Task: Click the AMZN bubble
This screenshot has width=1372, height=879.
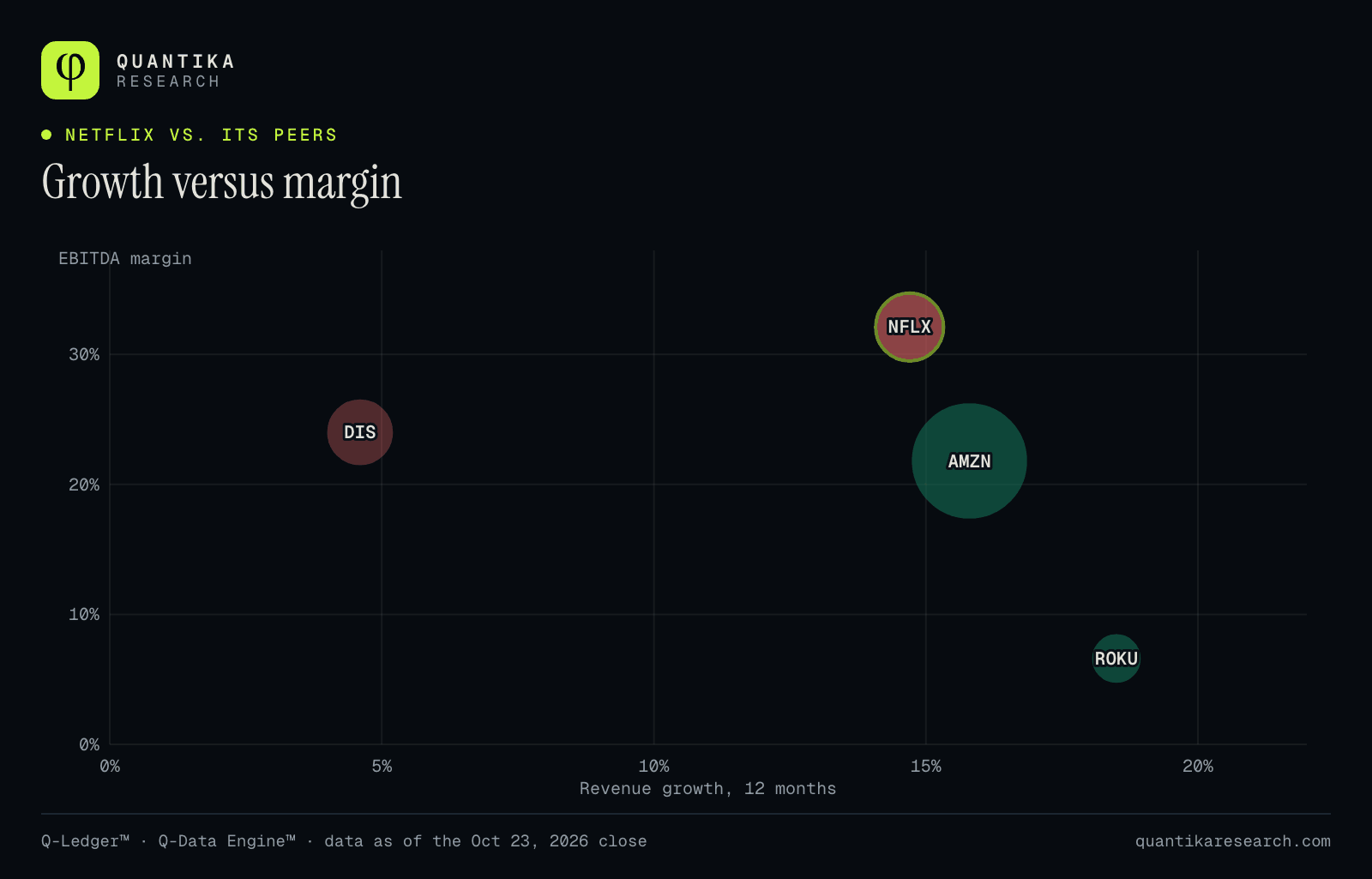Action: pyautogui.click(x=969, y=461)
